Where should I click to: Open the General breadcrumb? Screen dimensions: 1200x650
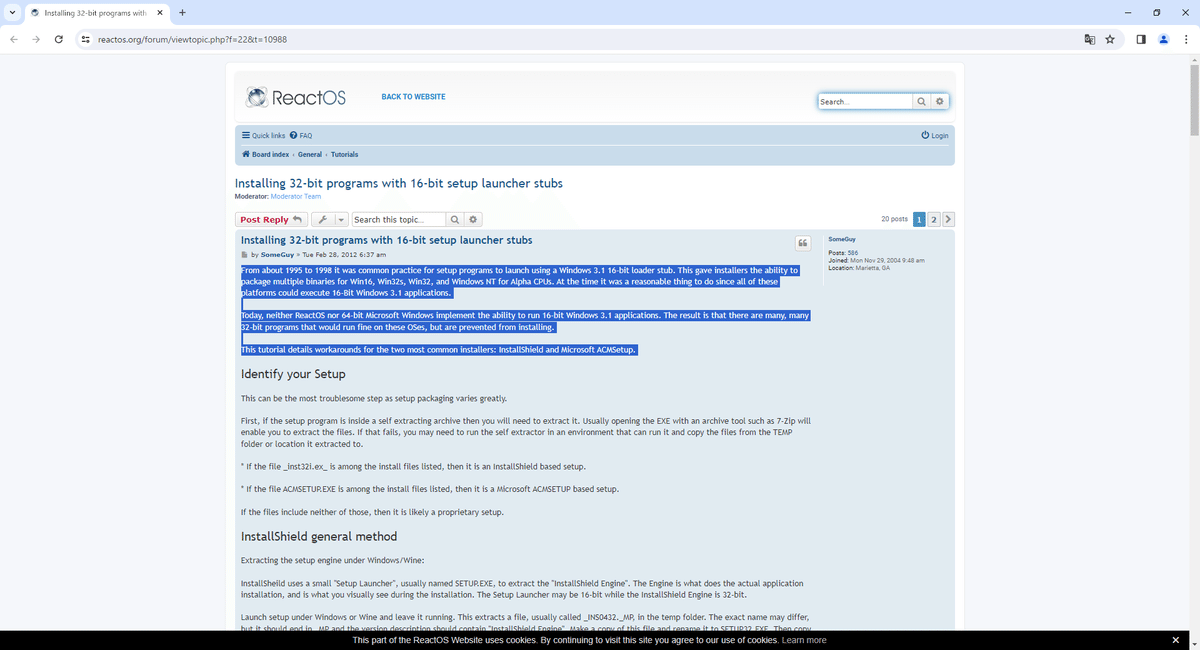coord(310,154)
